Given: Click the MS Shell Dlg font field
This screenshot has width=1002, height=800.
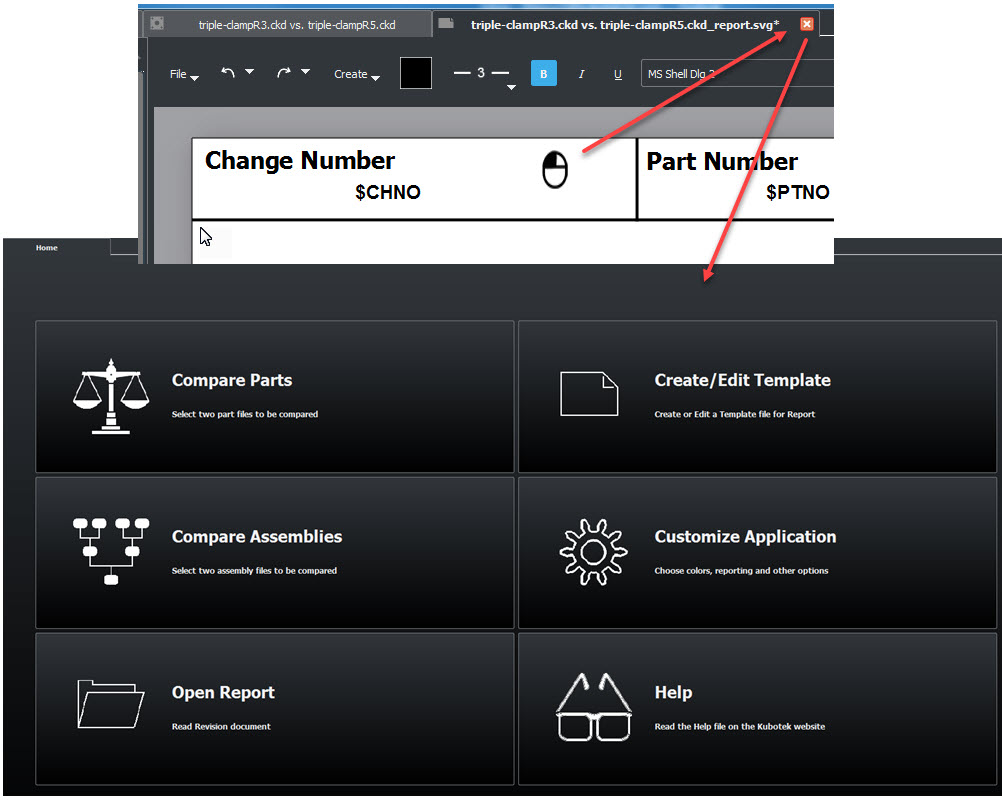Looking at the screenshot, I should coord(736,74).
